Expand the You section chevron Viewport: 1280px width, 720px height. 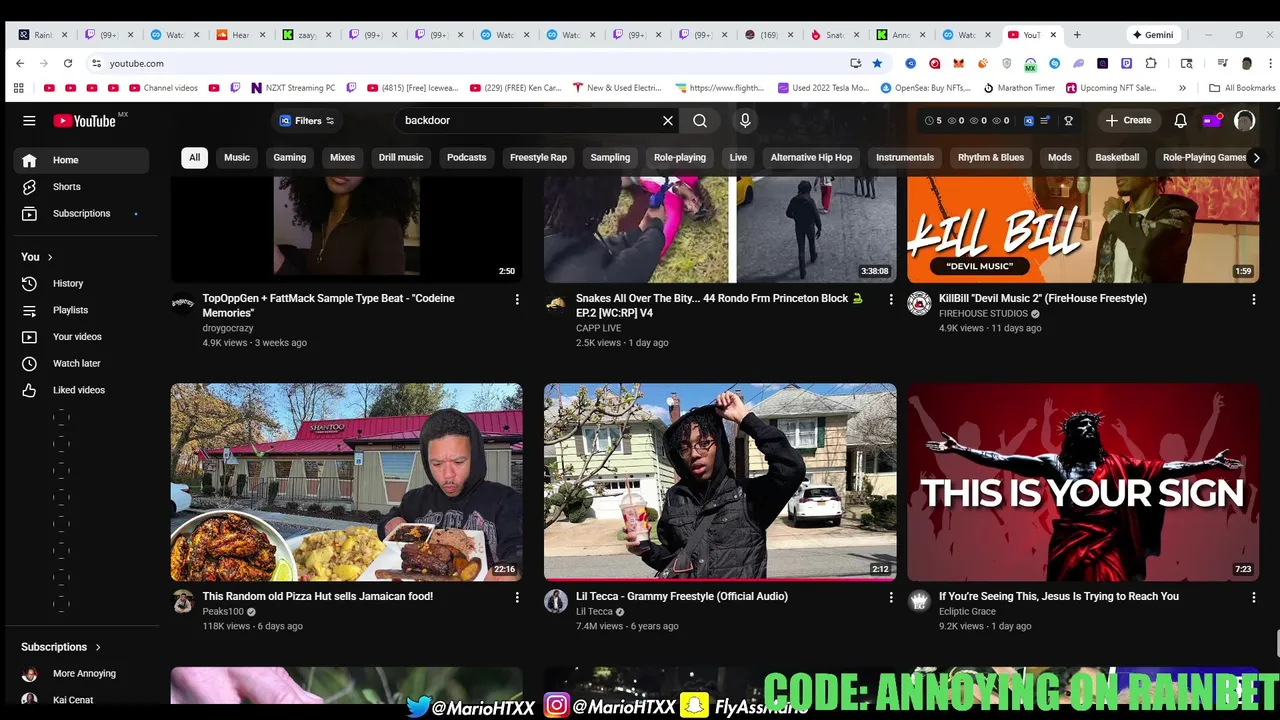point(50,257)
